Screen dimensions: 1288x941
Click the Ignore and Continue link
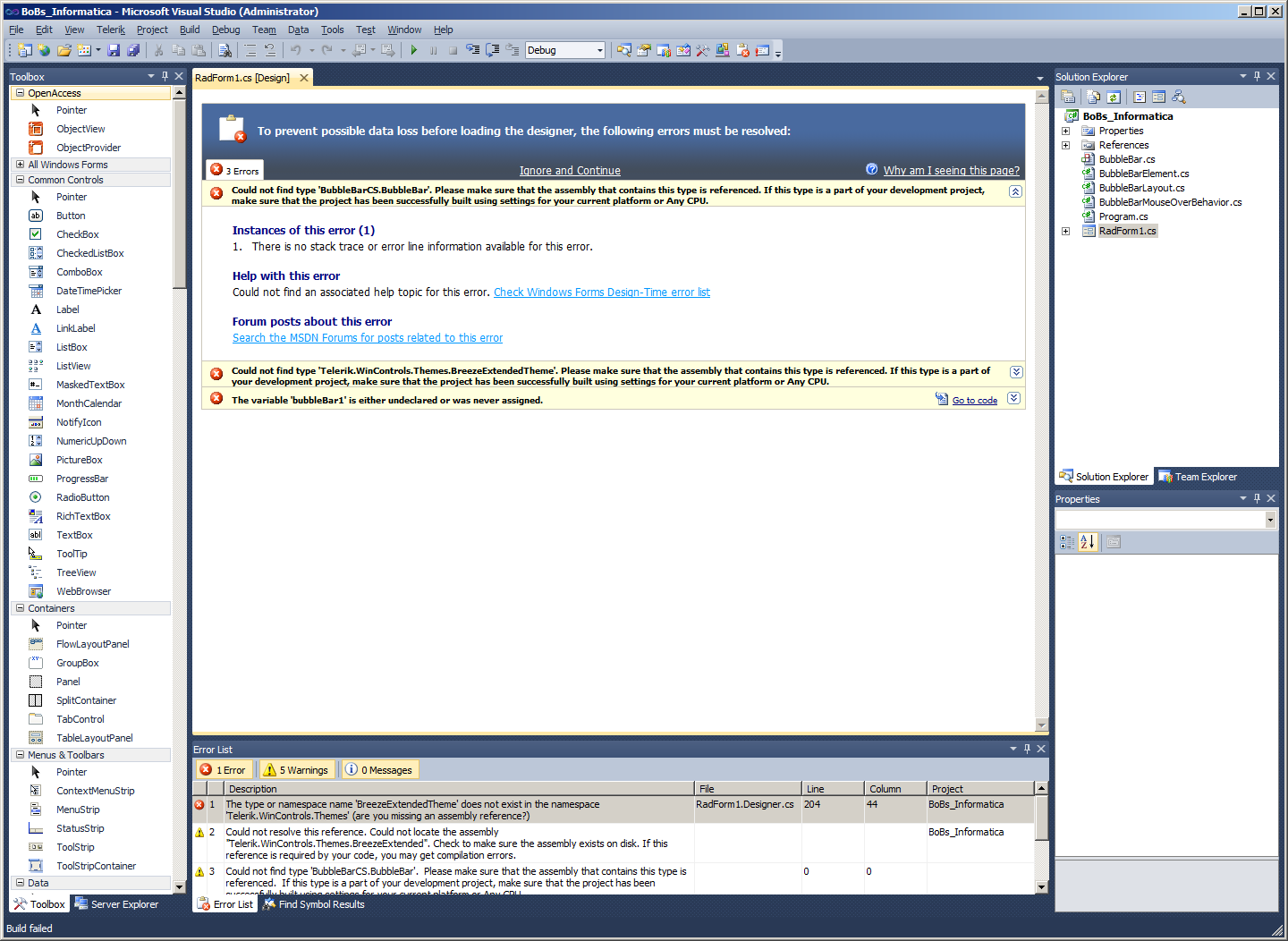570,171
